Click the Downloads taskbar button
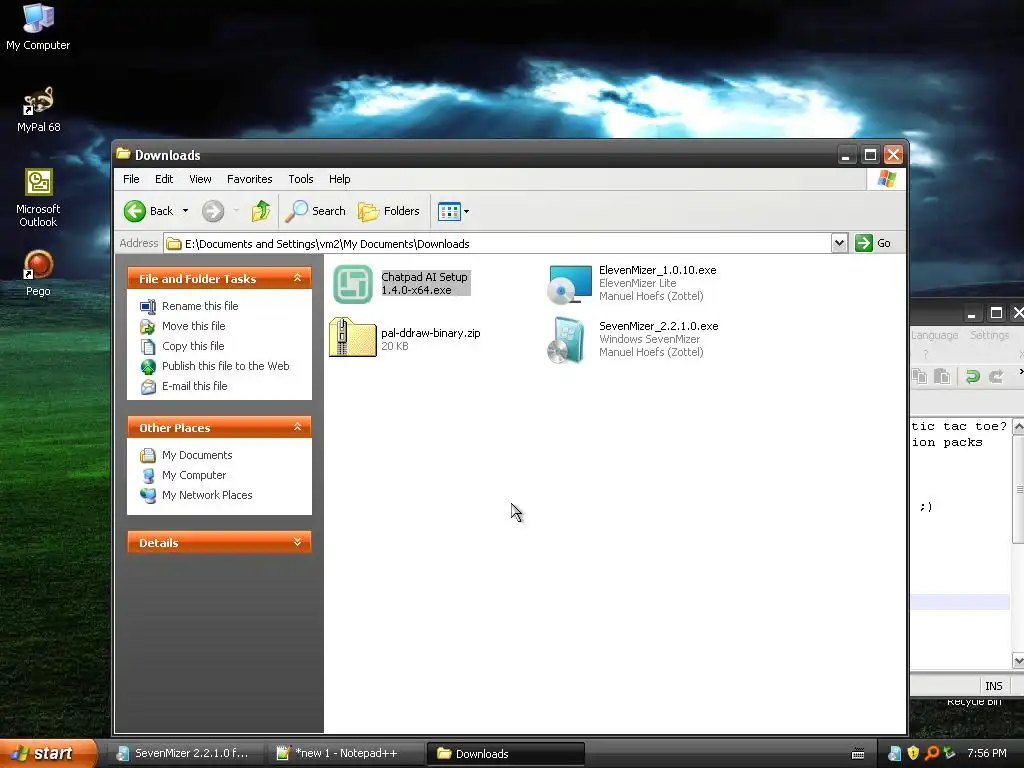This screenshot has height=768, width=1024. (506, 753)
